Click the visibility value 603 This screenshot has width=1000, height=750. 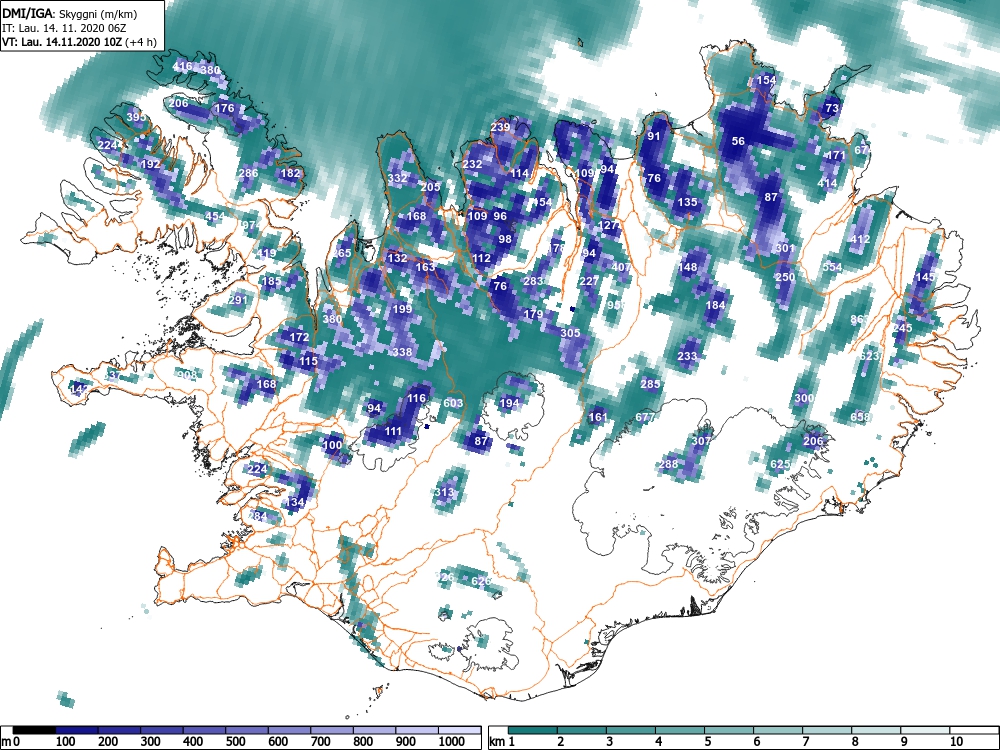[x=453, y=403]
